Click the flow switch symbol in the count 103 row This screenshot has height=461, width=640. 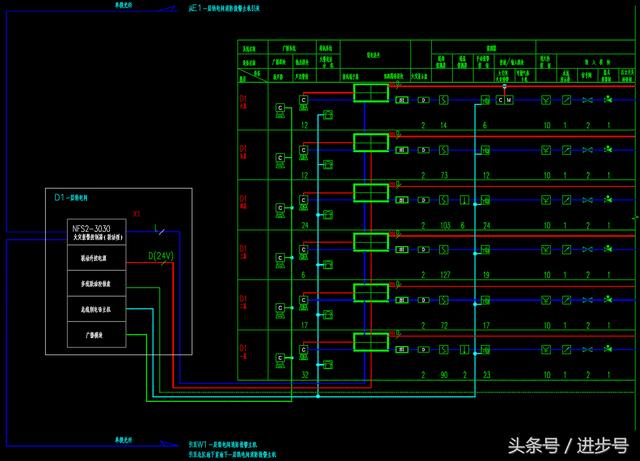pyautogui.click(x=567, y=200)
